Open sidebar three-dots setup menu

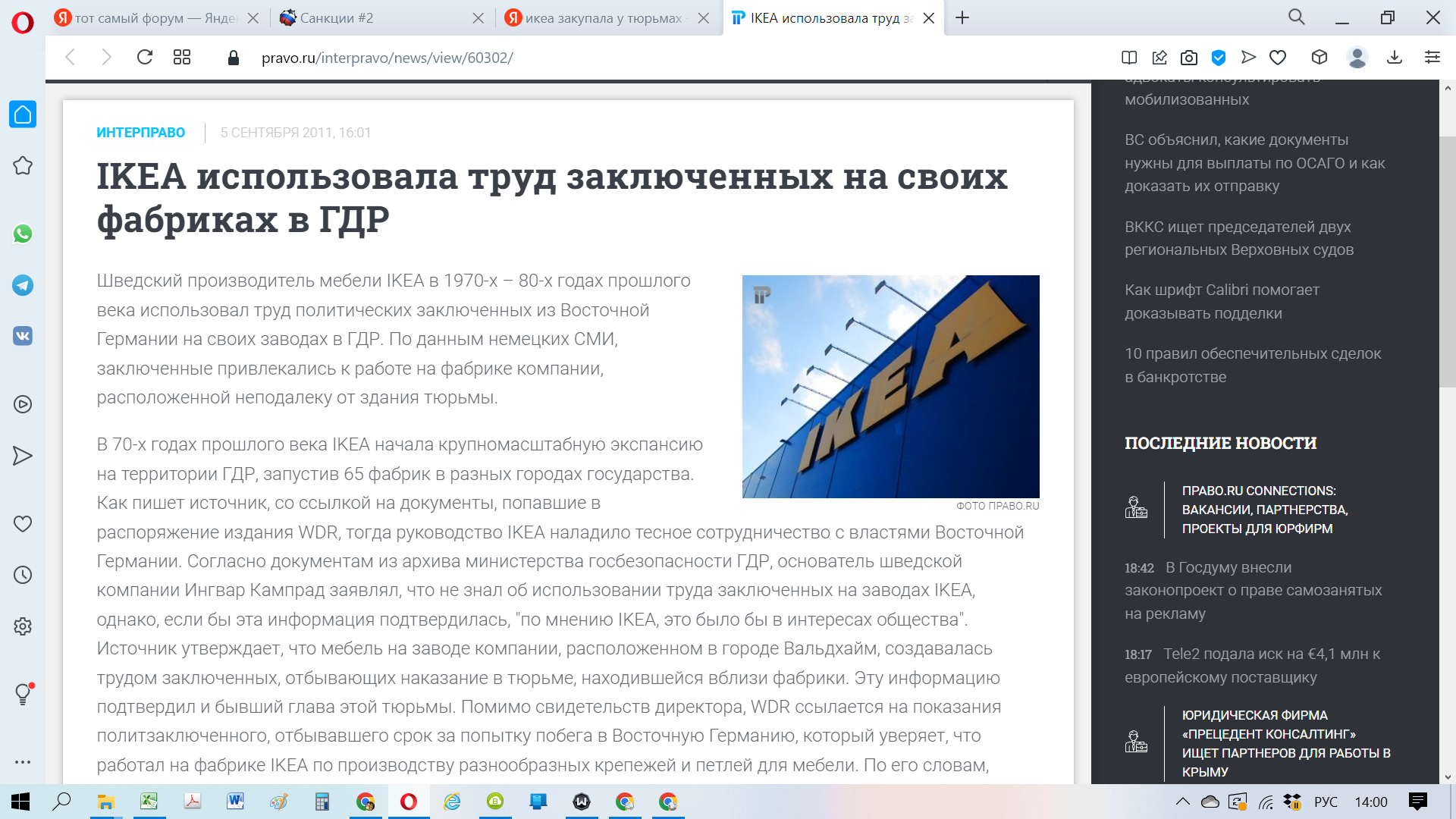click(23, 761)
